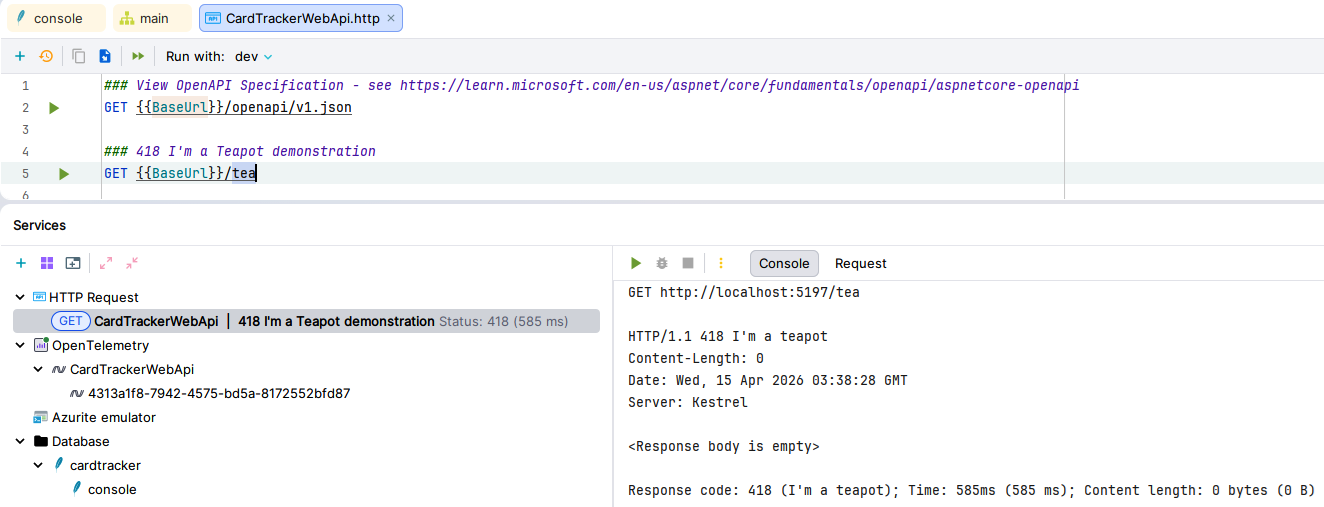Click the debug bug icon
This screenshot has width=1324, height=507.
661,263
